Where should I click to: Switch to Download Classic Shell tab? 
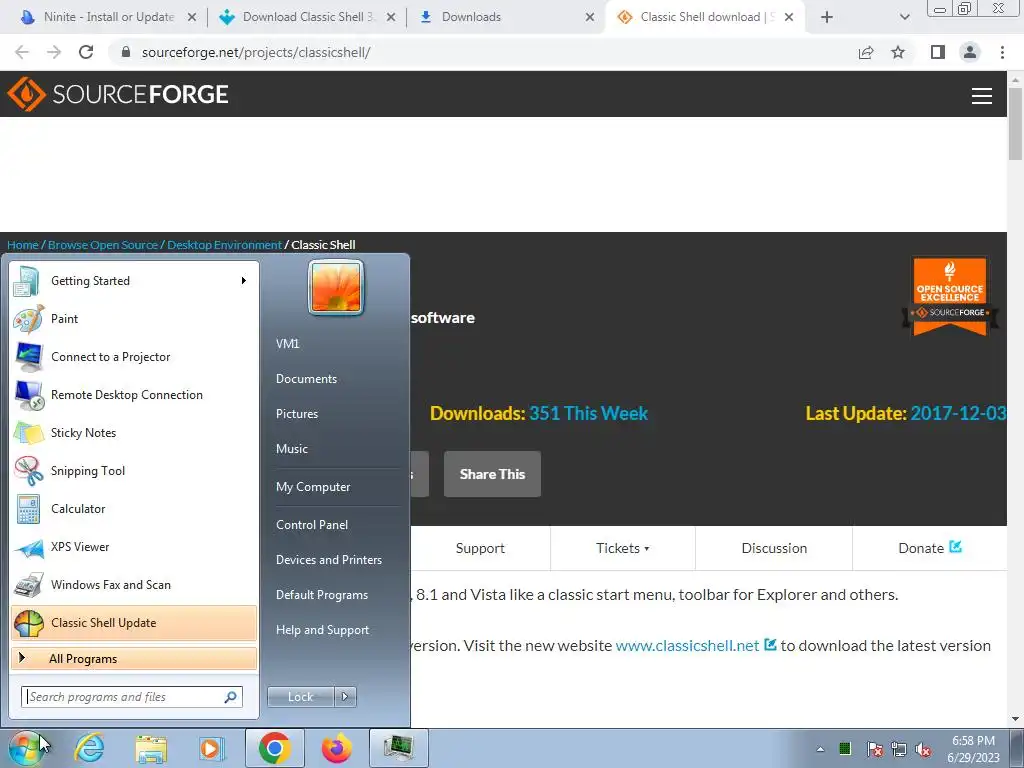tap(307, 17)
